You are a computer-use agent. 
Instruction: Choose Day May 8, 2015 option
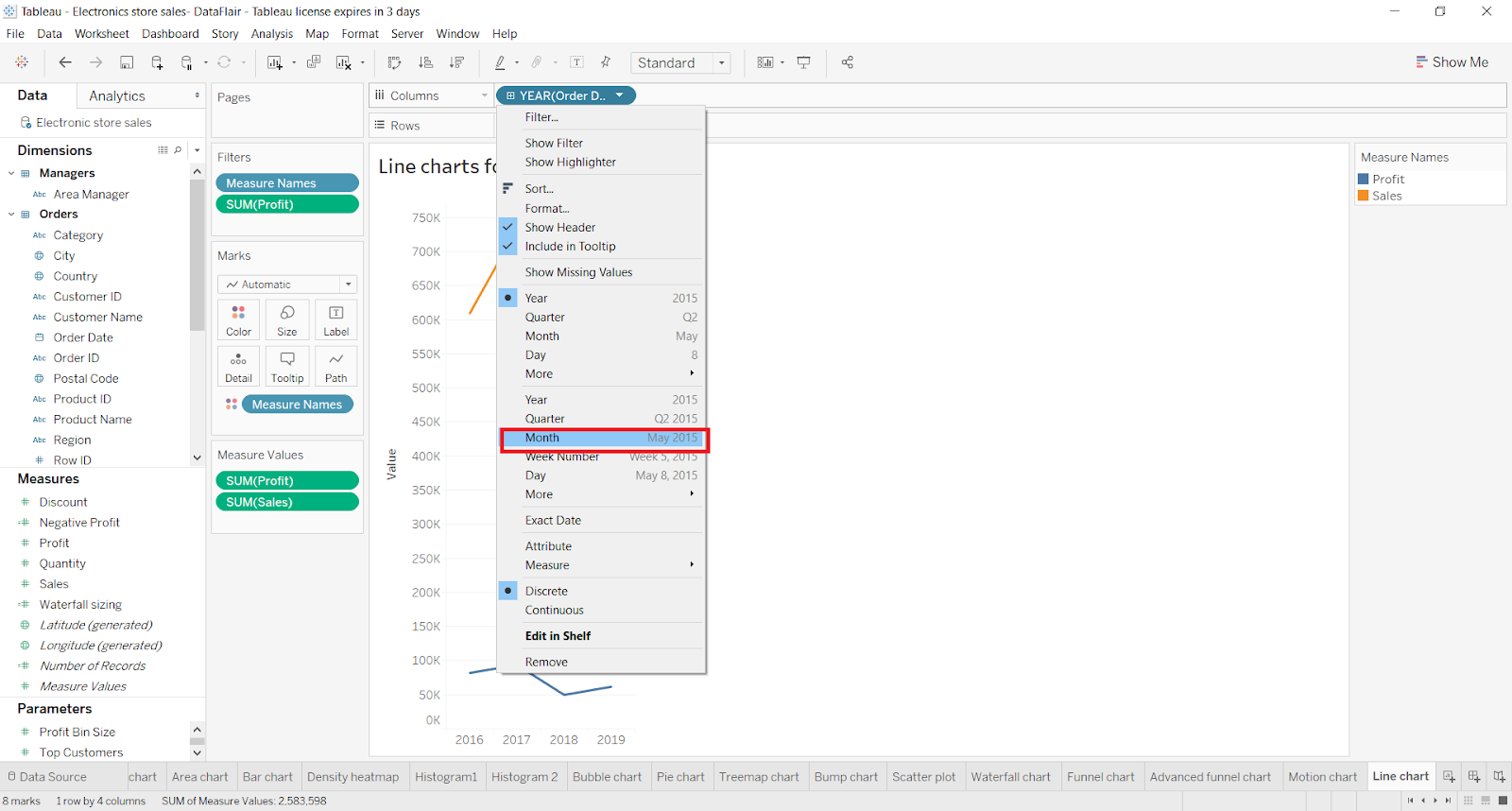coord(601,475)
